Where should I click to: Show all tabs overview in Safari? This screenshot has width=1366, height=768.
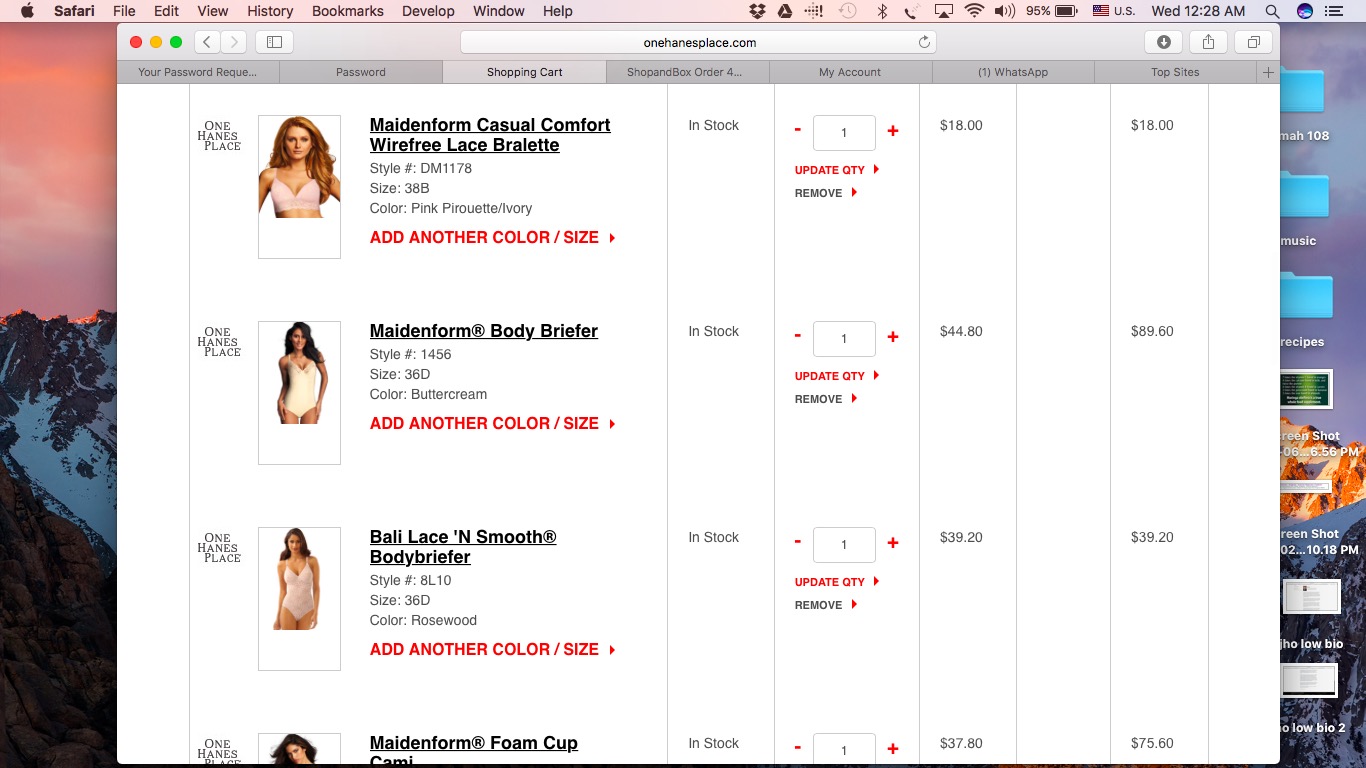[x=1253, y=42]
